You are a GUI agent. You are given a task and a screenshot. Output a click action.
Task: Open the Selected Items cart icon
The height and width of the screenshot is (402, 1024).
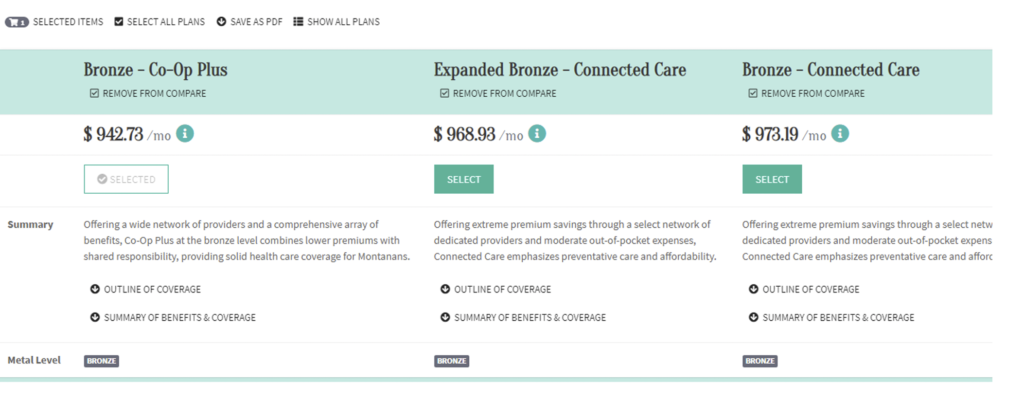17,22
